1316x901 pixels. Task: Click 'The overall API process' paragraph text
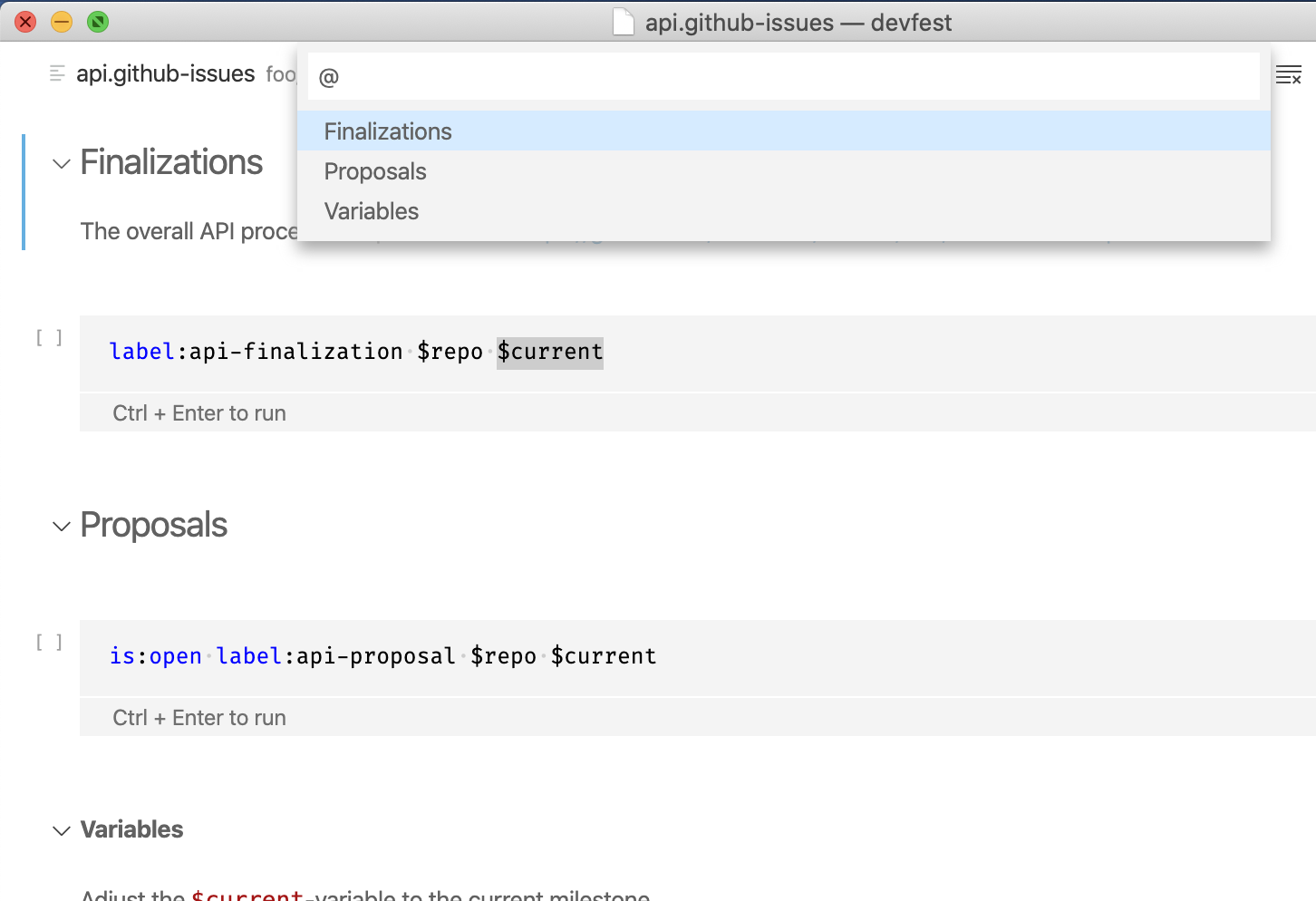(189, 231)
